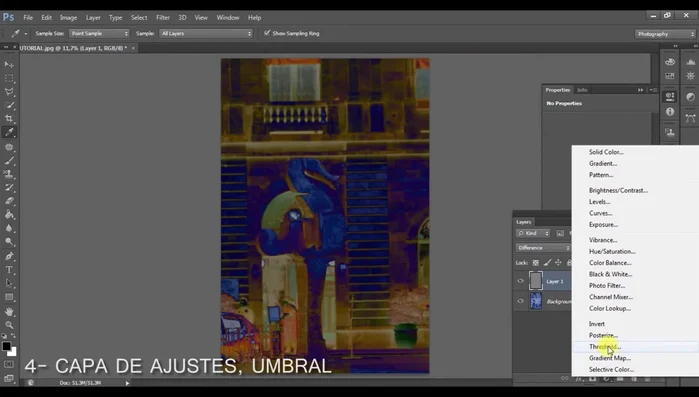
Task: Select the Clone Stamp tool
Action: click(9, 174)
